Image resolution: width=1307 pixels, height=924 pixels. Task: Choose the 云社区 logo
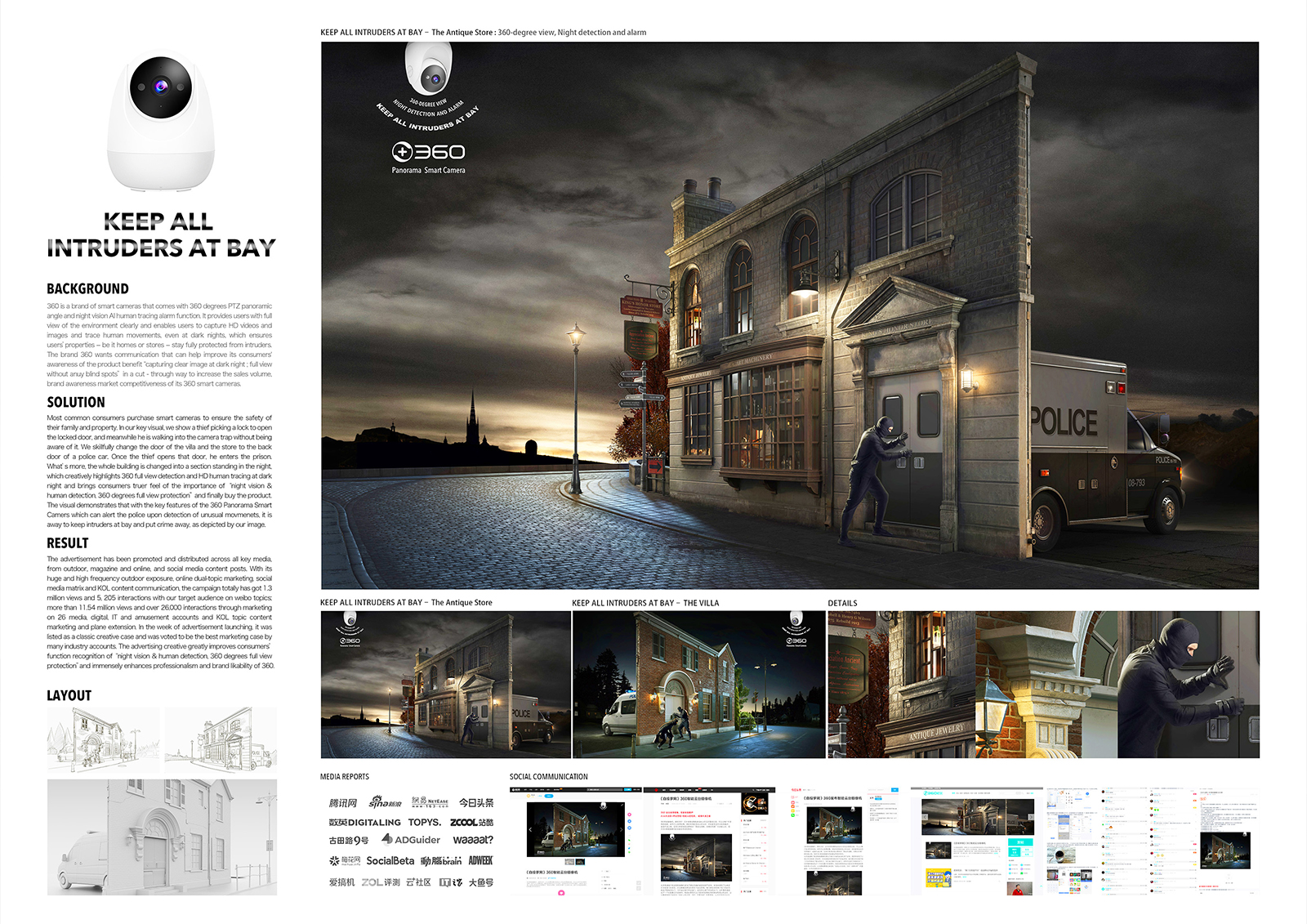418,882
